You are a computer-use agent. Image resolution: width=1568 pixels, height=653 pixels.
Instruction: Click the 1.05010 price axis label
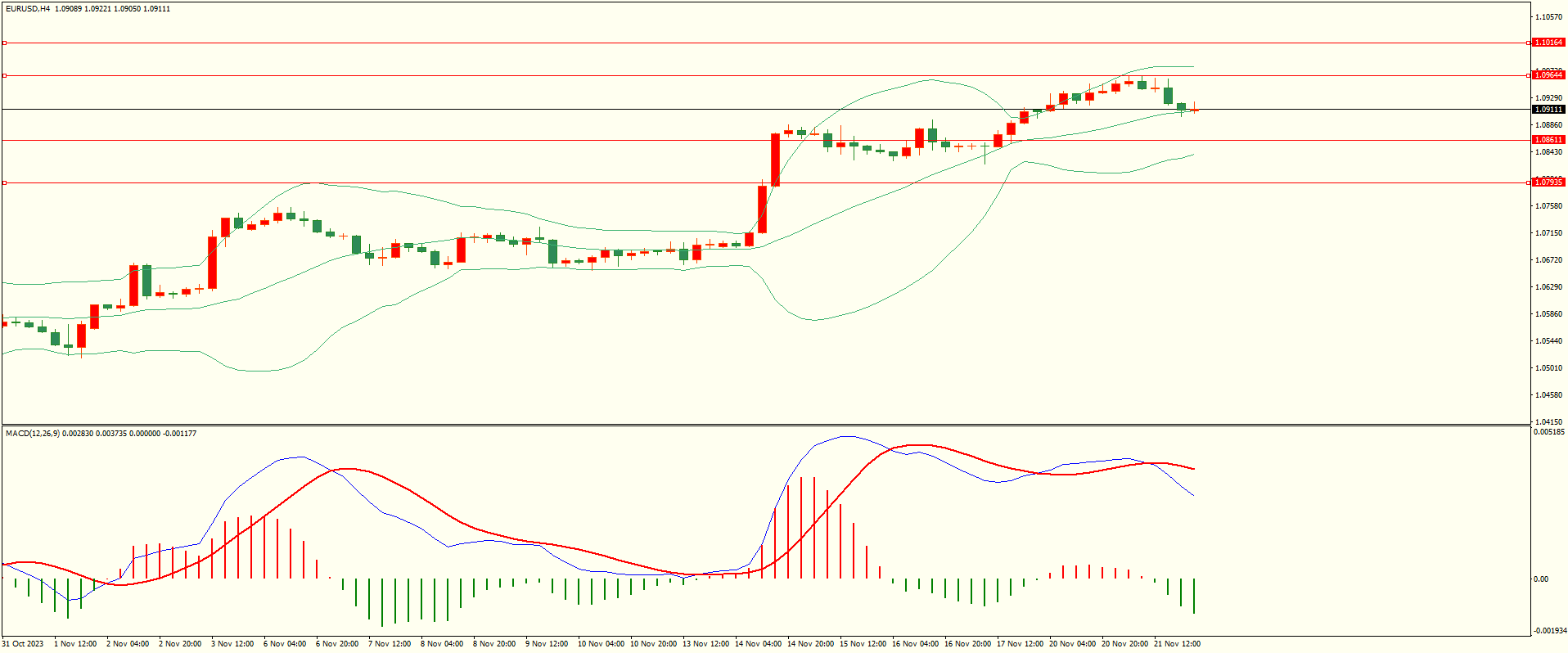coord(1548,368)
